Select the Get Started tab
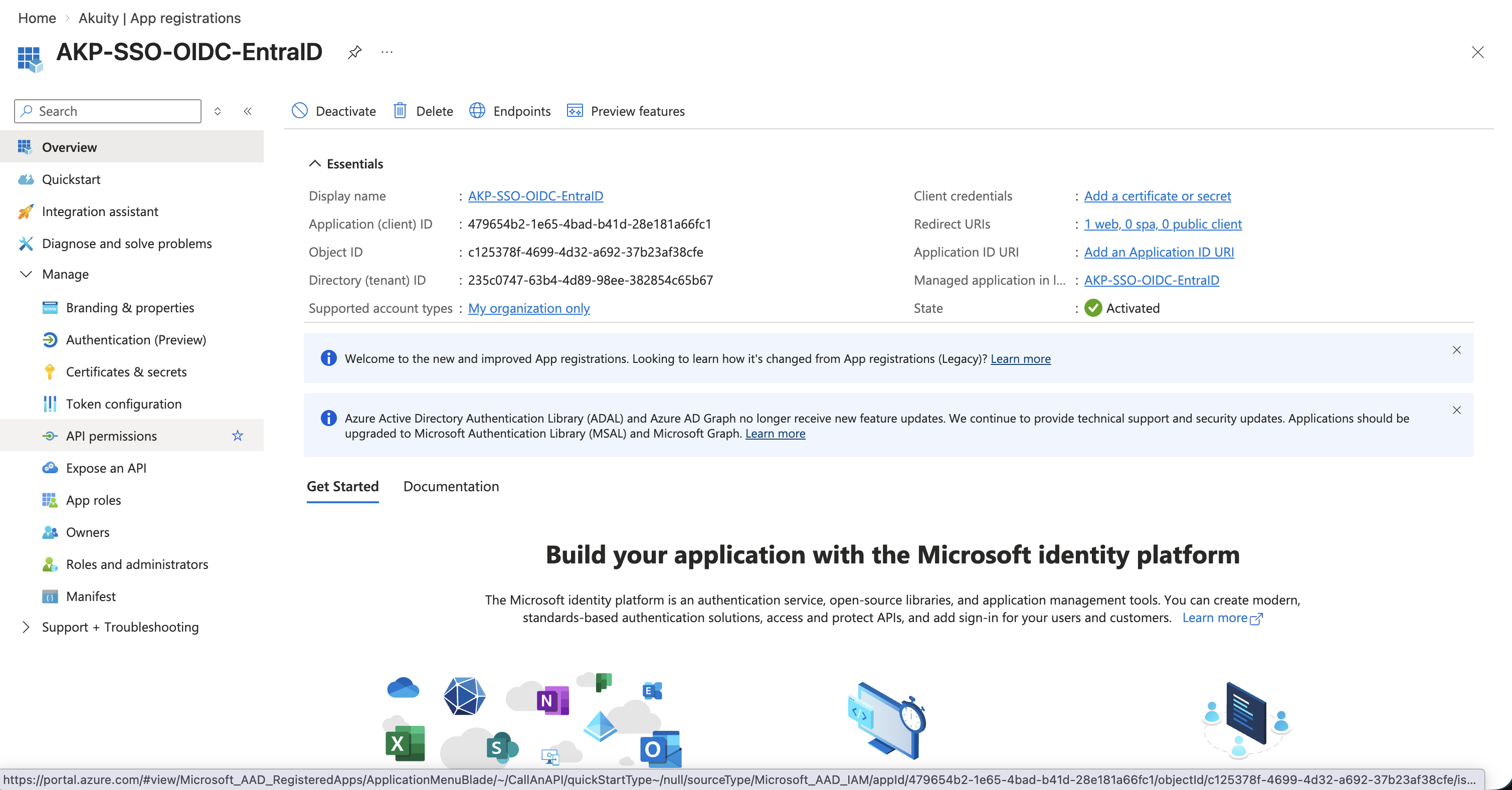 [342, 486]
